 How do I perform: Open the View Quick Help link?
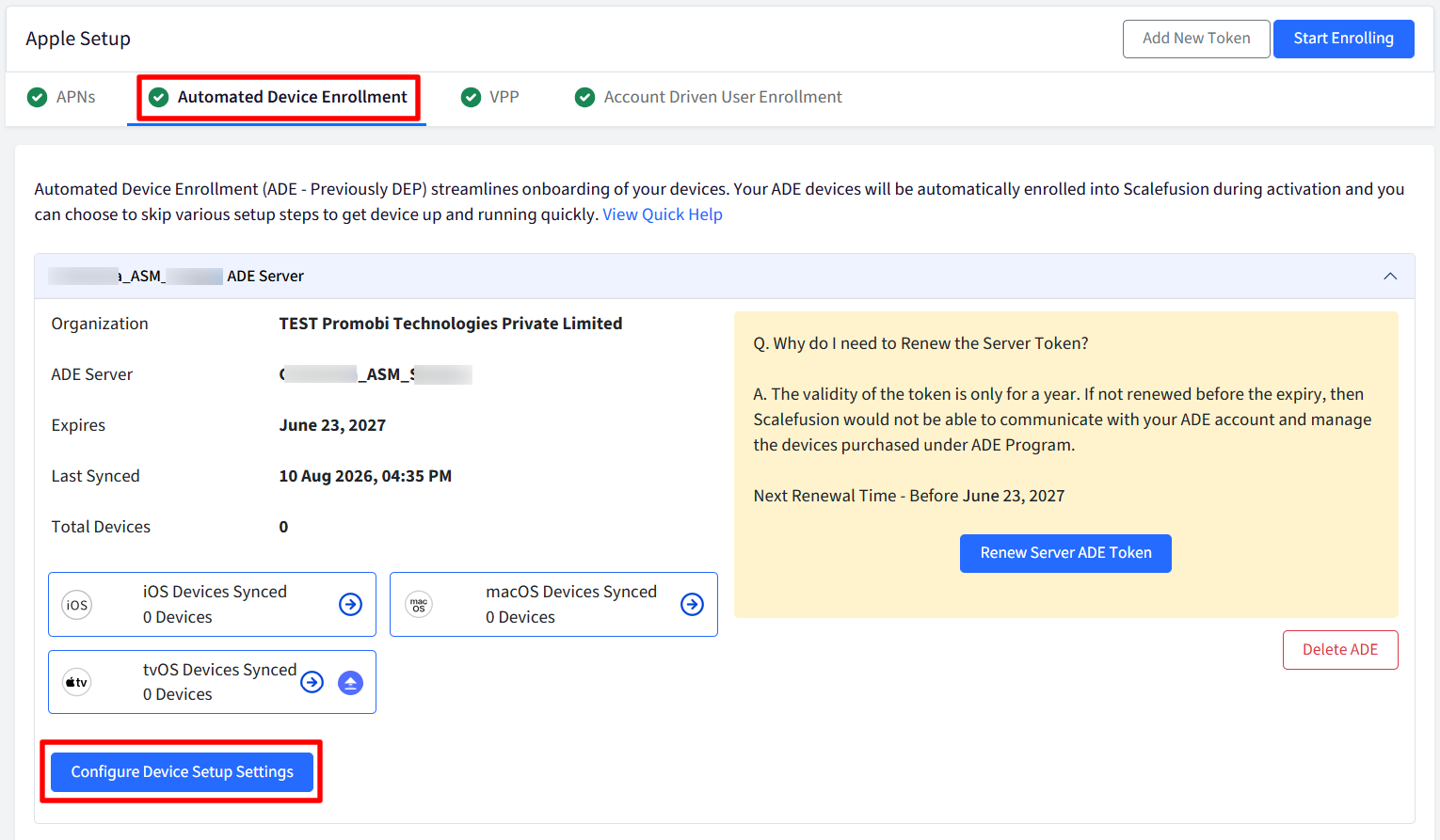(x=663, y=214)
